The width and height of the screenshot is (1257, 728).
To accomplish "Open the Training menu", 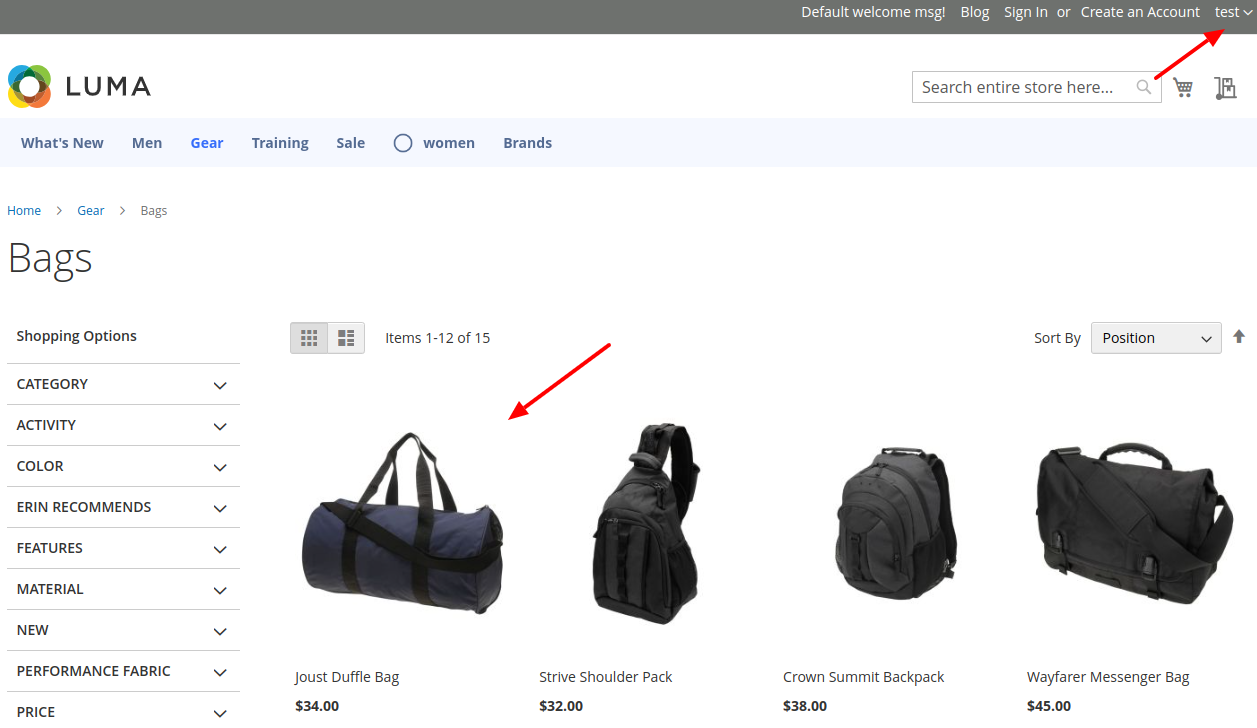I will coord(280,143).
